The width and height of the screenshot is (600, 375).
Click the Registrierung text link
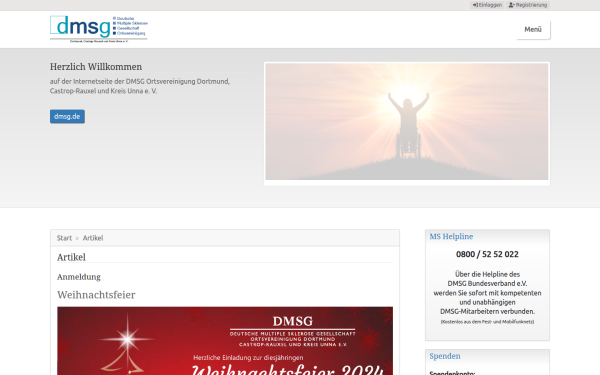click(x=531, y=5)
